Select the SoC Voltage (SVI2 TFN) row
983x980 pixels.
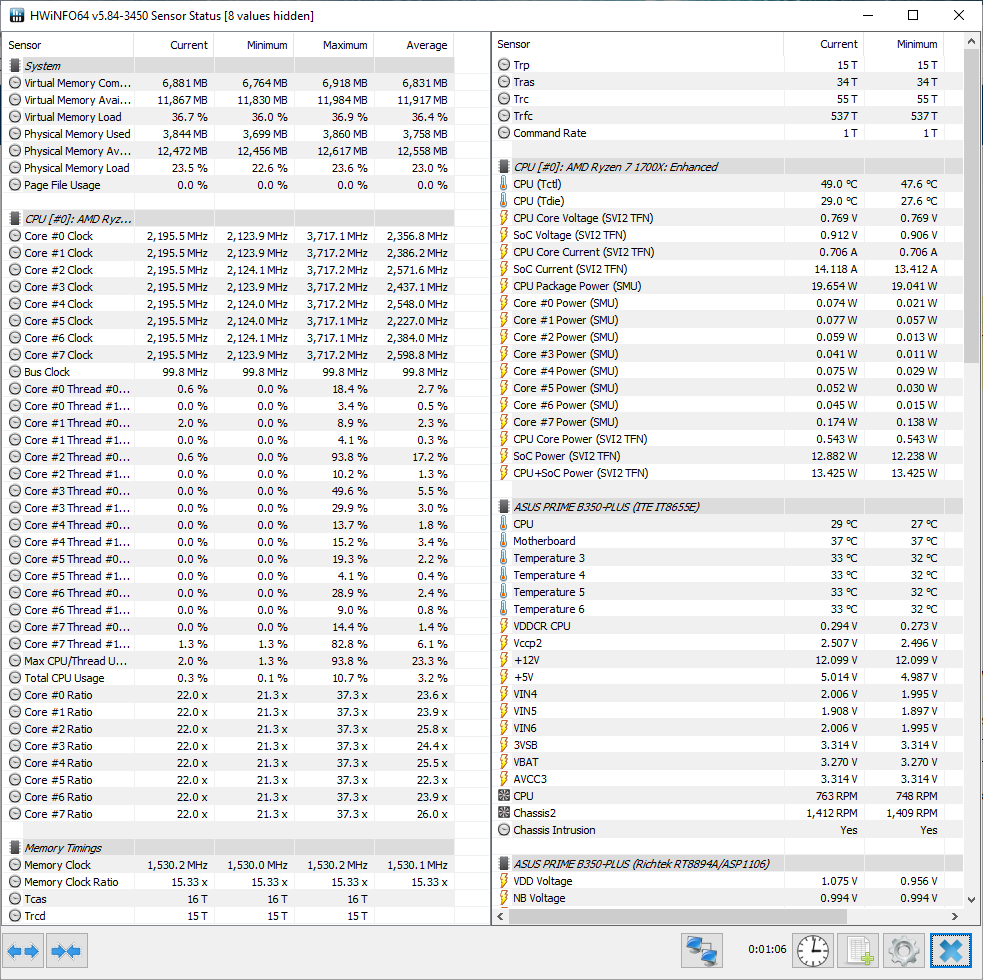click(728, 234)
